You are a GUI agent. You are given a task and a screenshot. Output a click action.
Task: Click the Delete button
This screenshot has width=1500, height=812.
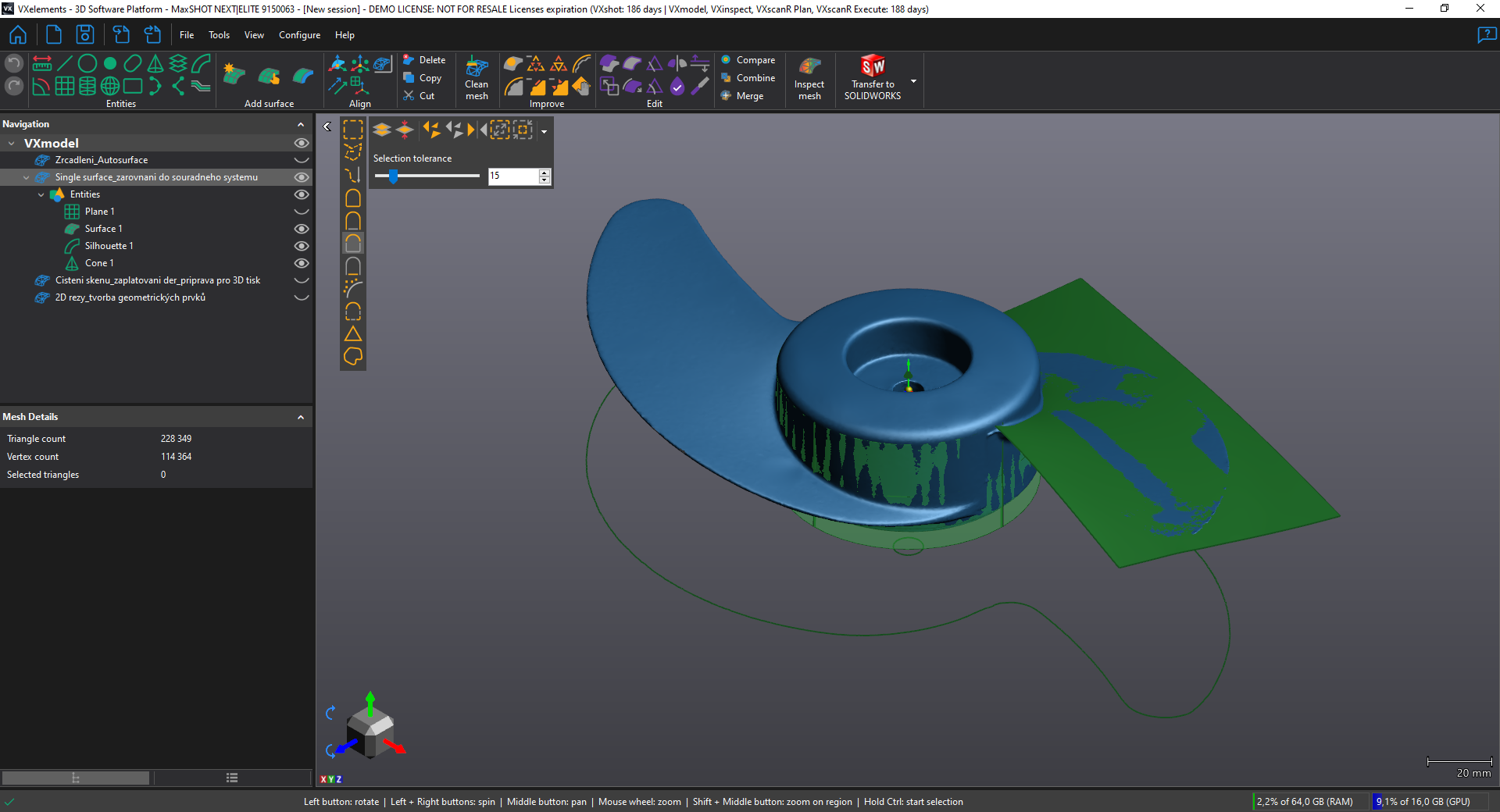pos(424,60)
